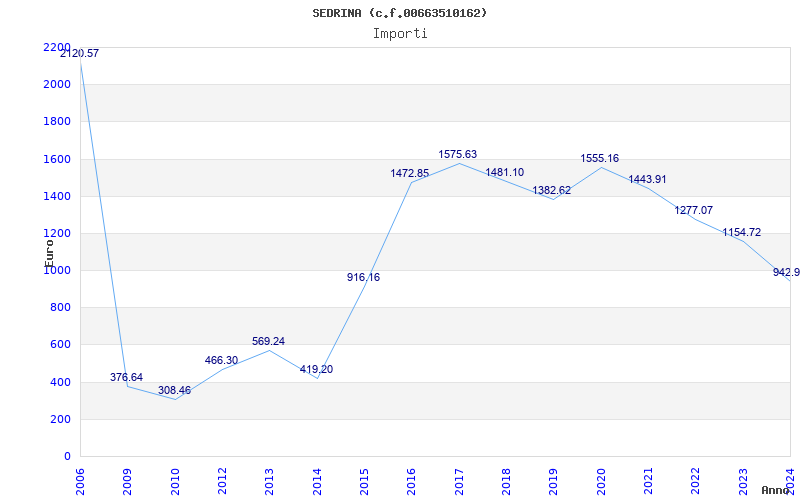The width and height of the screenshot is (800, 500).
Task: Click the 'Euro' y-axis title
Action: 49,253
